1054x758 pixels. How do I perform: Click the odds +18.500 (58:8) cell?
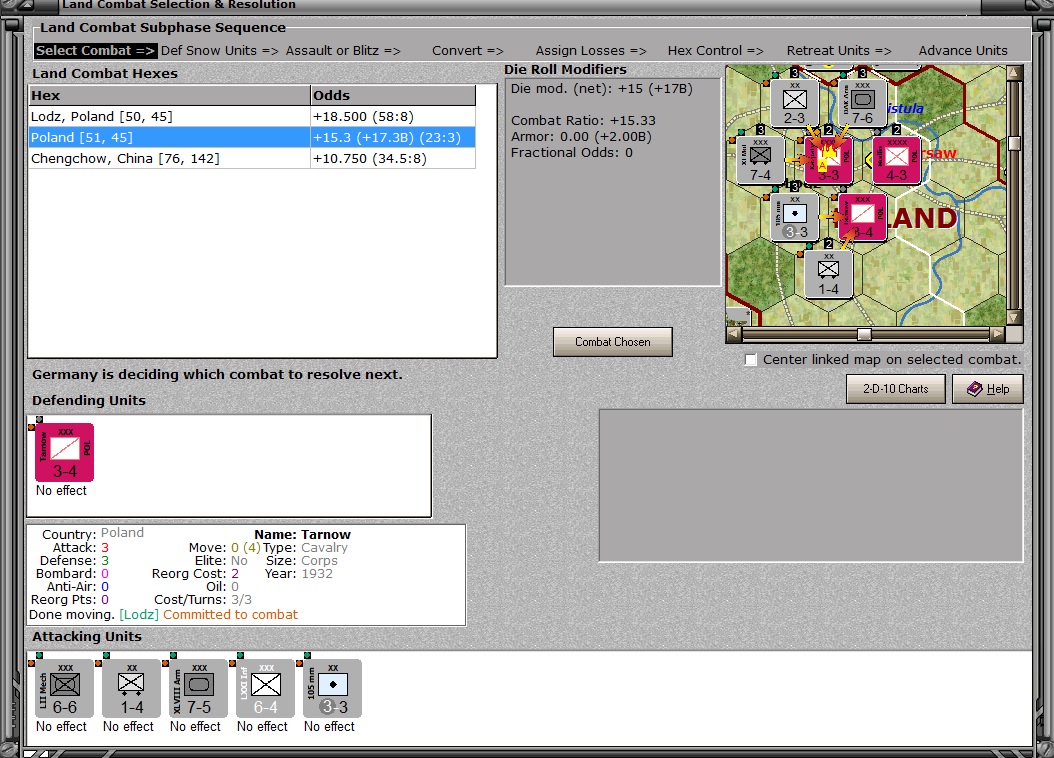pyautogui.click(x=393, y=116)
